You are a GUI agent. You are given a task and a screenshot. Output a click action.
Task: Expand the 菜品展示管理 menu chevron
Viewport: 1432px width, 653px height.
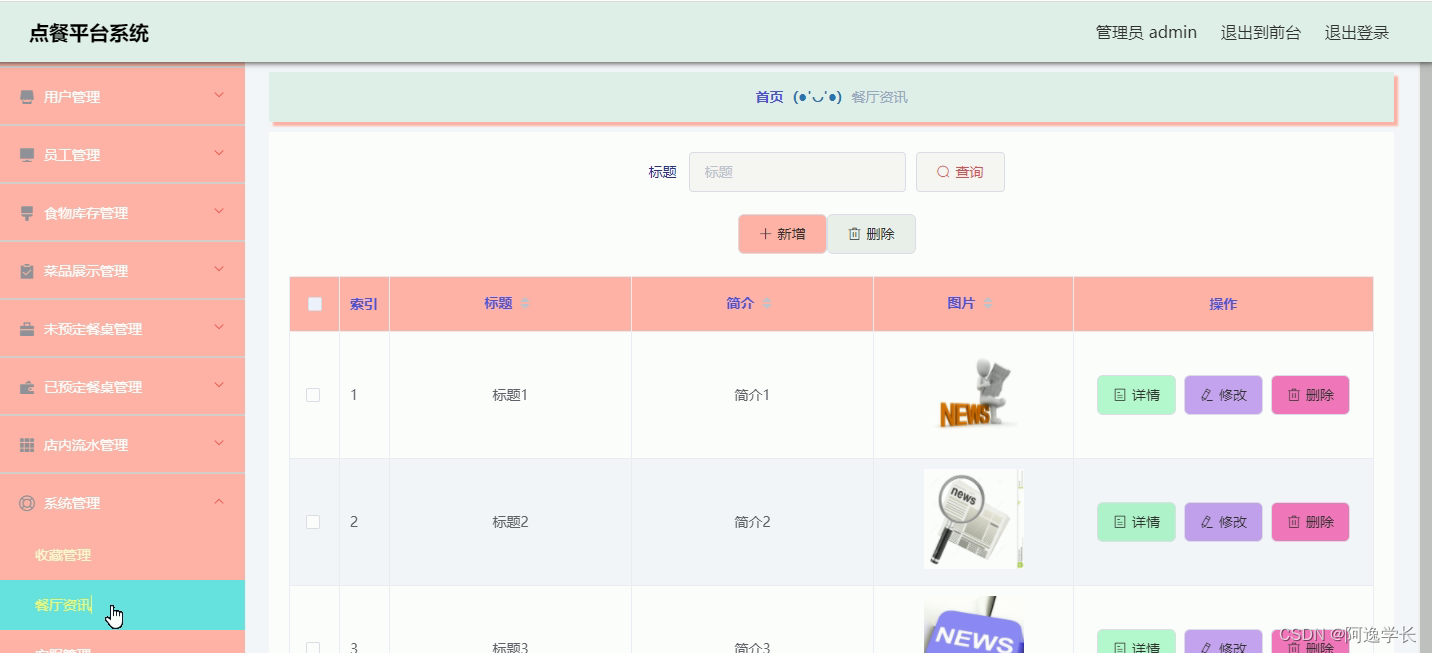point(219,269)
